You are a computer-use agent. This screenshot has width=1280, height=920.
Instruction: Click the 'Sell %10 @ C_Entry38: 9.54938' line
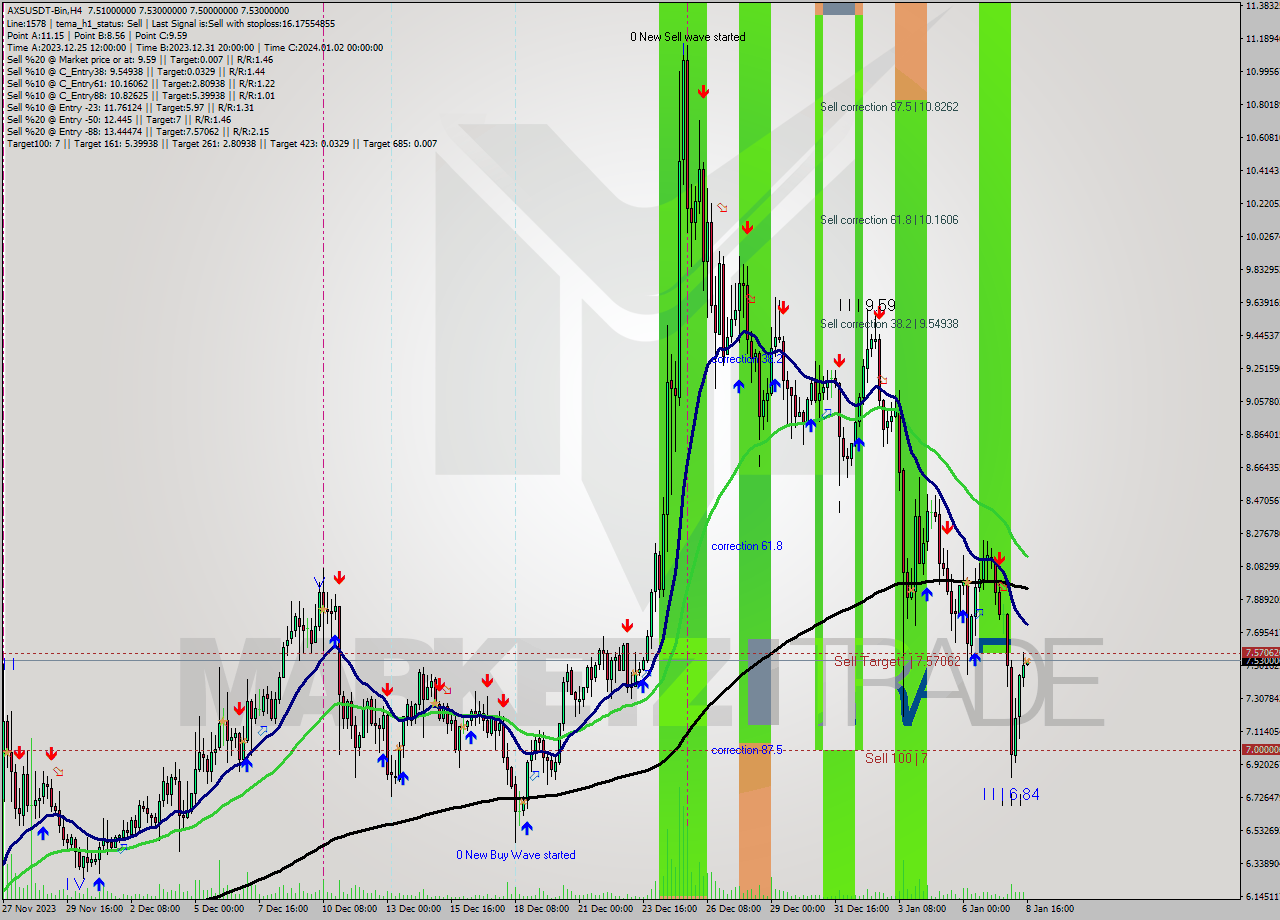tap(135, 71)
